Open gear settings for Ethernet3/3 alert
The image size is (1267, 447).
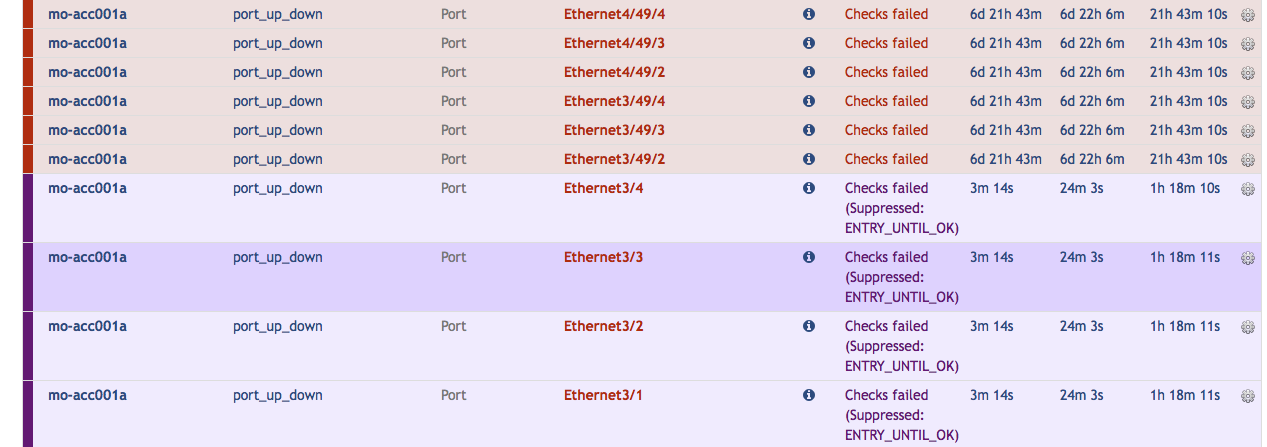point(1248,258)
